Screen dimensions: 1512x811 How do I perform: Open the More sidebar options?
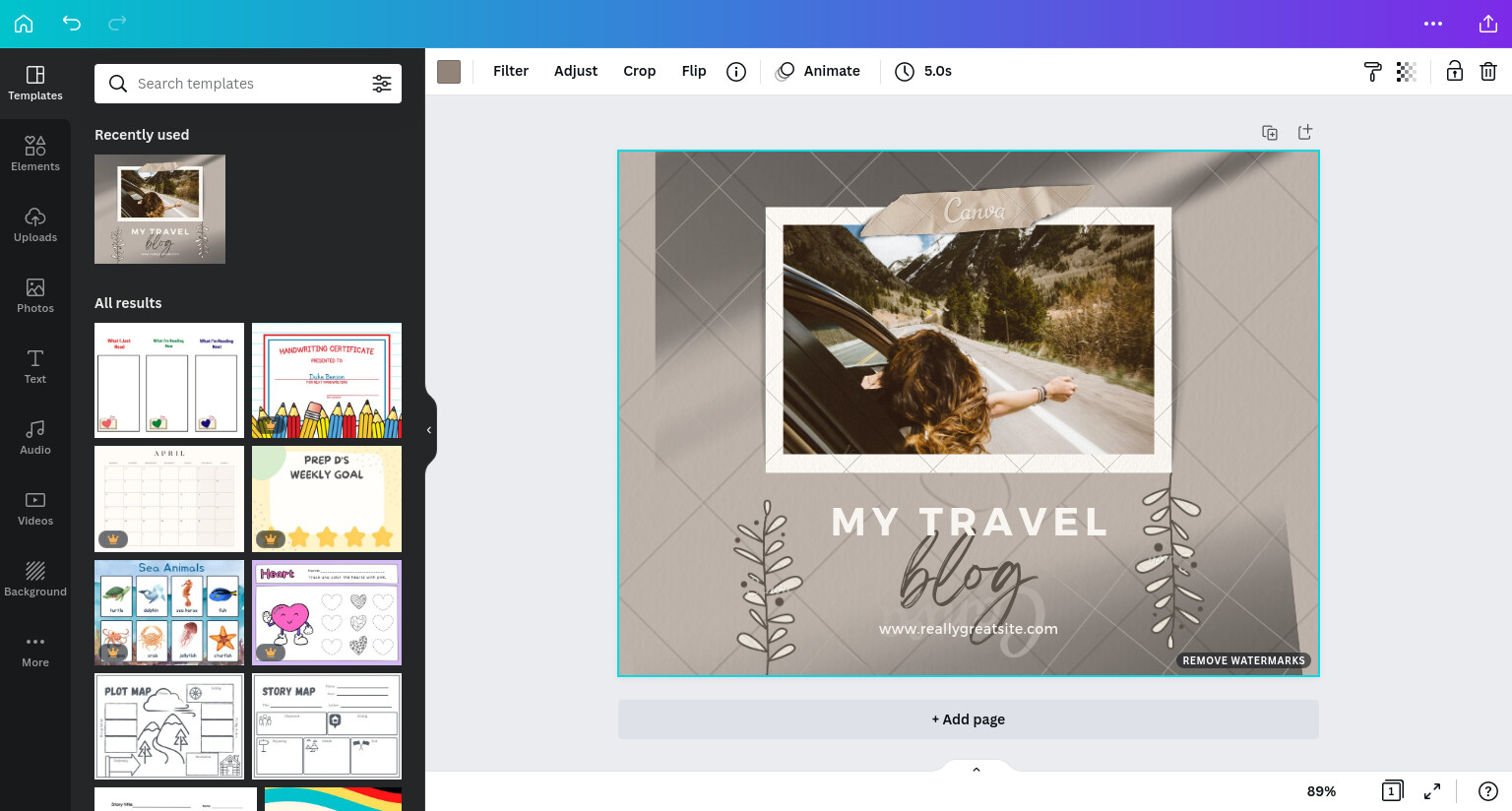[x=35, y=651]
